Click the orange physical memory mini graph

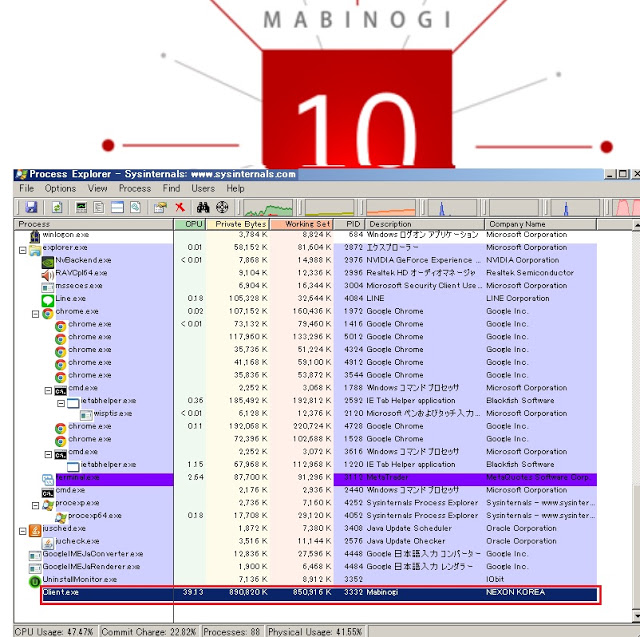pyautogui.click(x=391, y=207)
